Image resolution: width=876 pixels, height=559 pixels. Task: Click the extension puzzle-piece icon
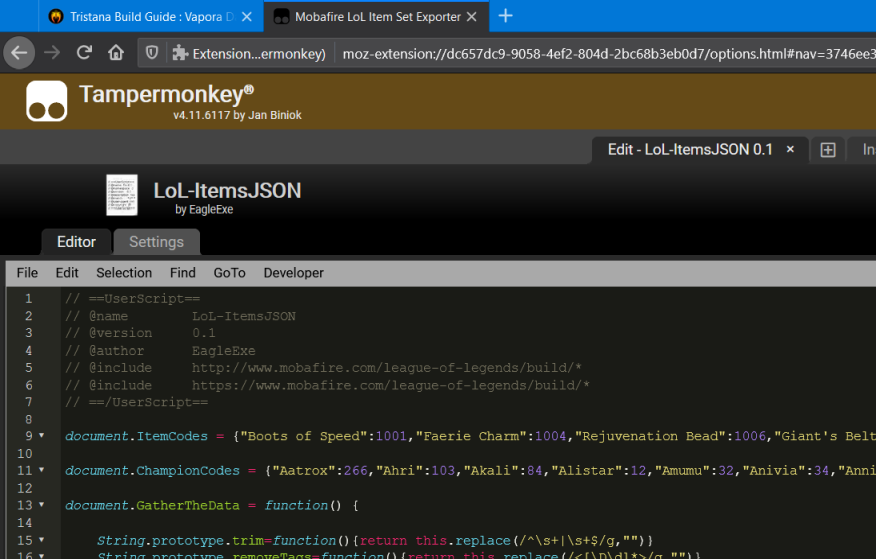[180, 53]
